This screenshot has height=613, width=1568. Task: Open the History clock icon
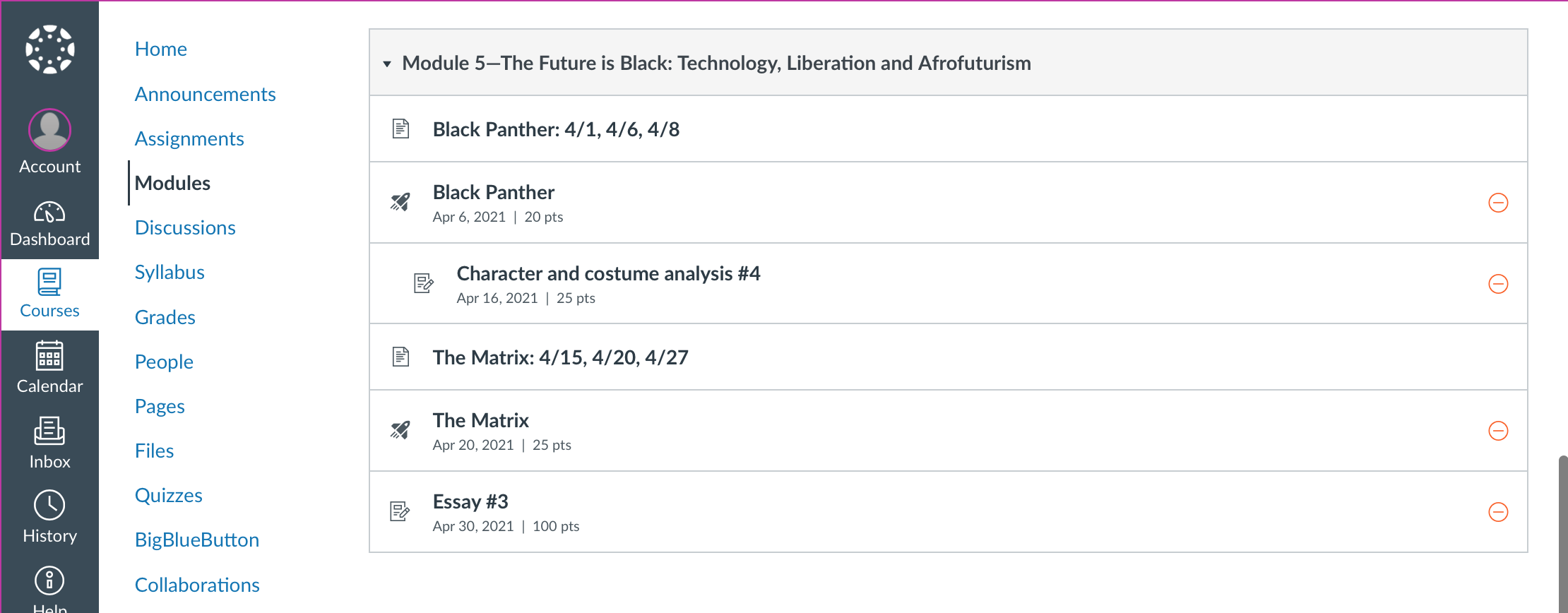click(x=49, y=506)
